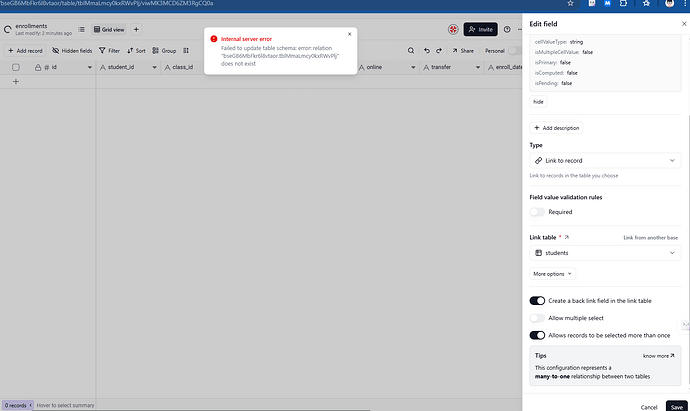The image size is (690, 411).
Task: Open Hidden fields menu
Action: coord(71,50)
